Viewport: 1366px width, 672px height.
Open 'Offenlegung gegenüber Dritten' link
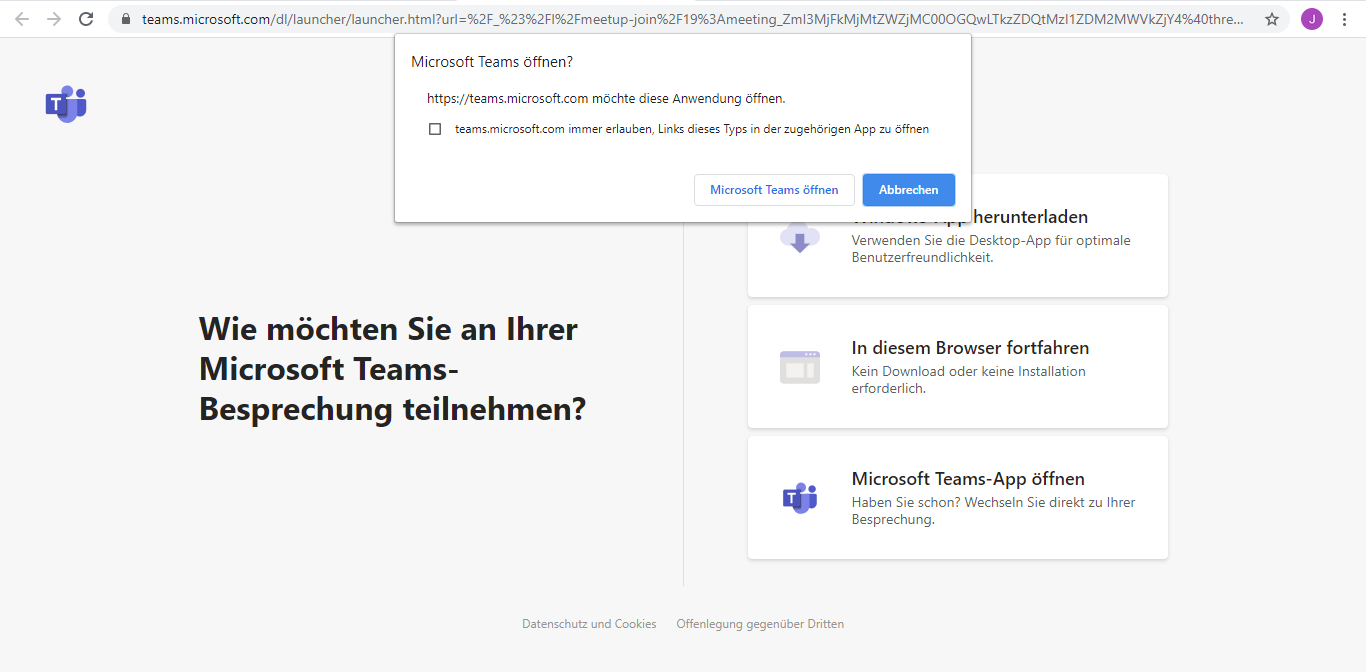[759, 624]
